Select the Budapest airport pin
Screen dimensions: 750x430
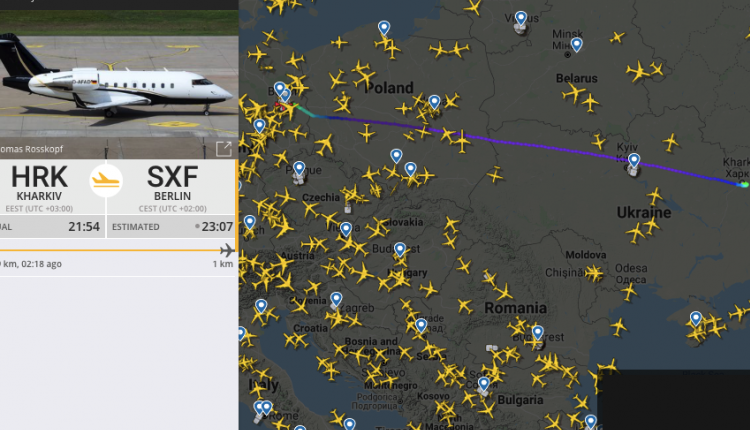400,250
